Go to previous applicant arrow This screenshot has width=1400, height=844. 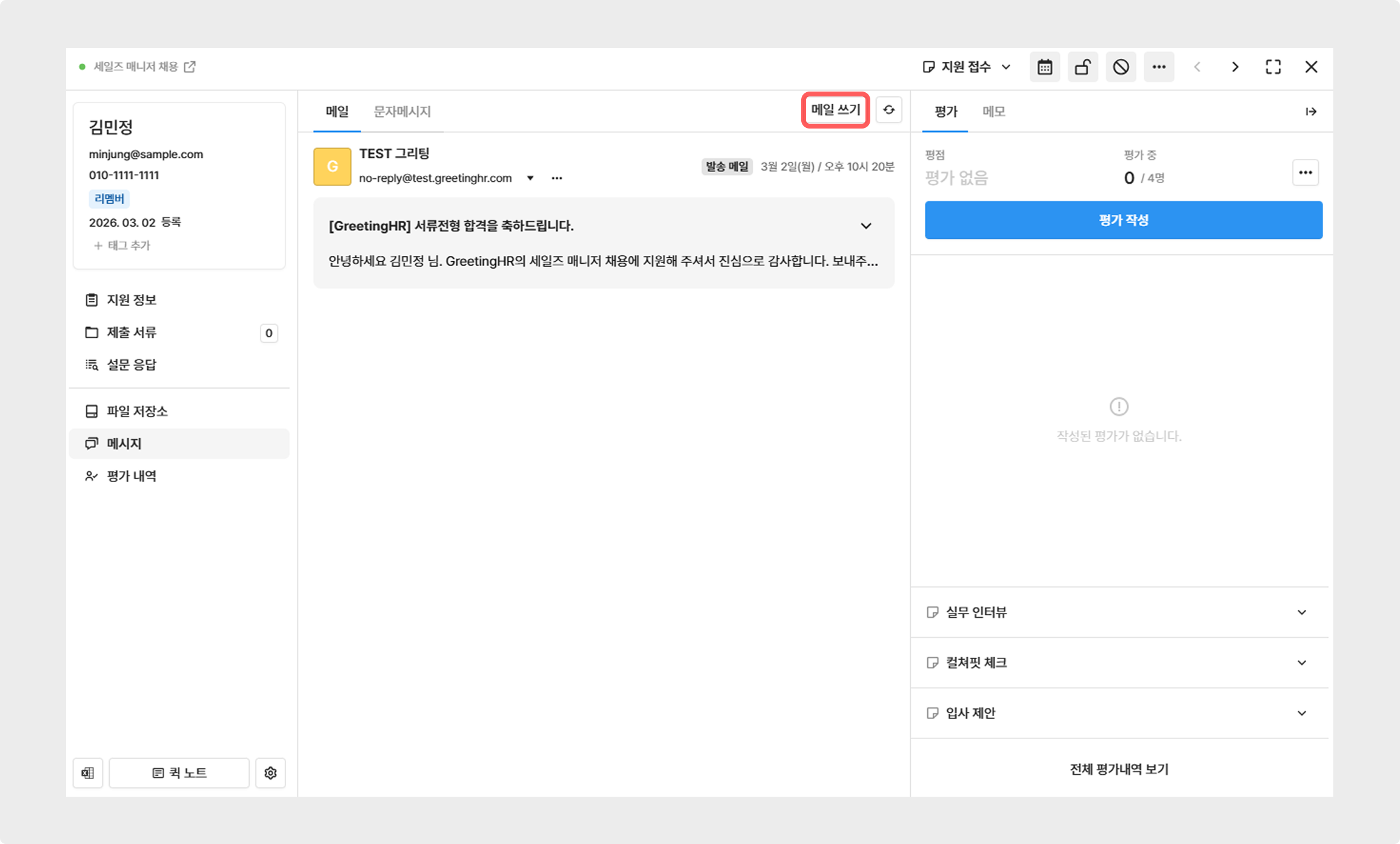(x=1197, y=67)
